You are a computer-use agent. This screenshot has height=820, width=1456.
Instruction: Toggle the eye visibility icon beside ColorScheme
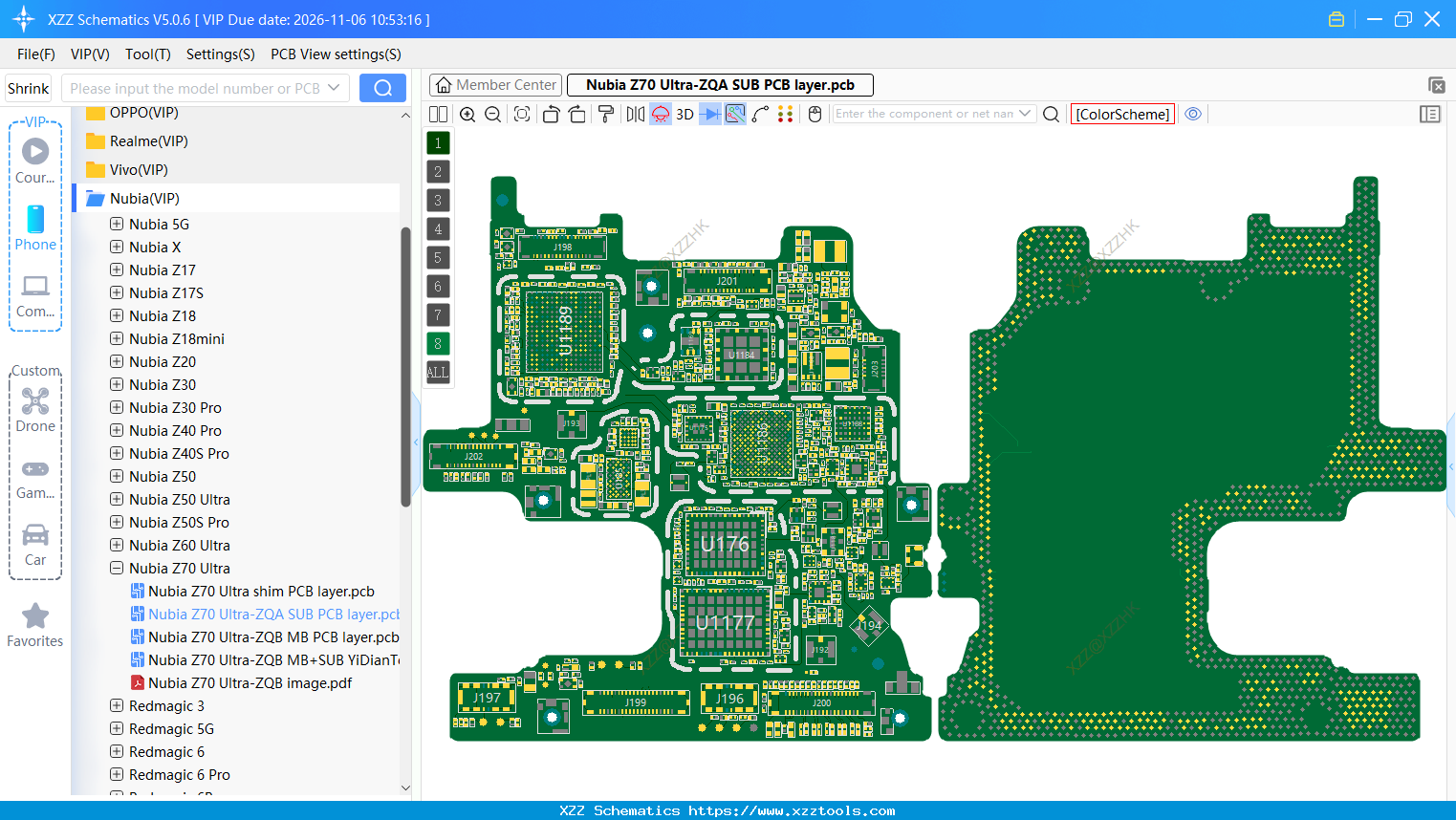click(1193, 114)
